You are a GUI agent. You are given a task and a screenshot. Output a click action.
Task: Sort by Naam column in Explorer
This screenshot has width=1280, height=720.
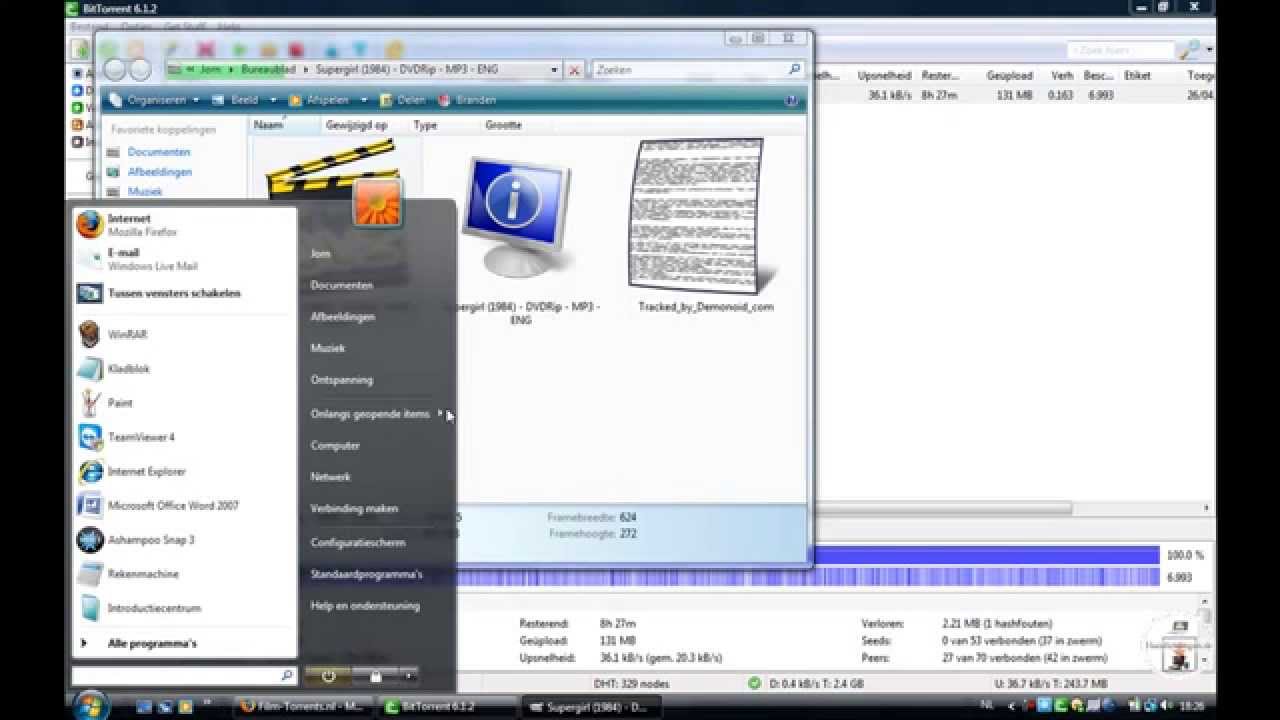(x=284, y=125)
